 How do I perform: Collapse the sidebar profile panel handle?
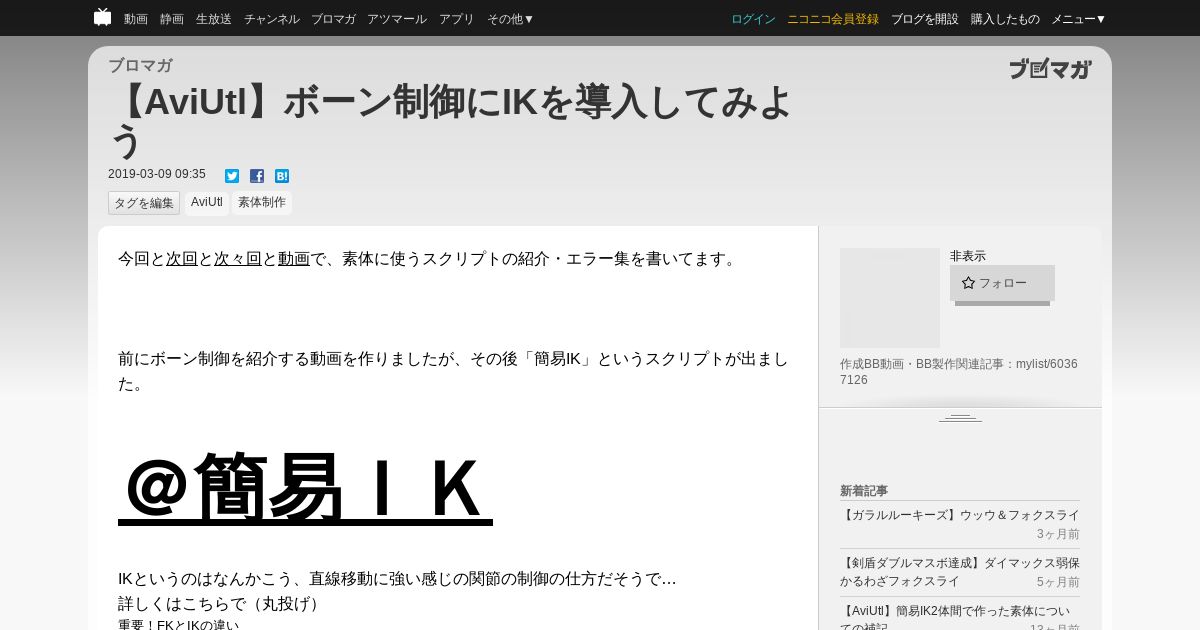tap(960, 417)
